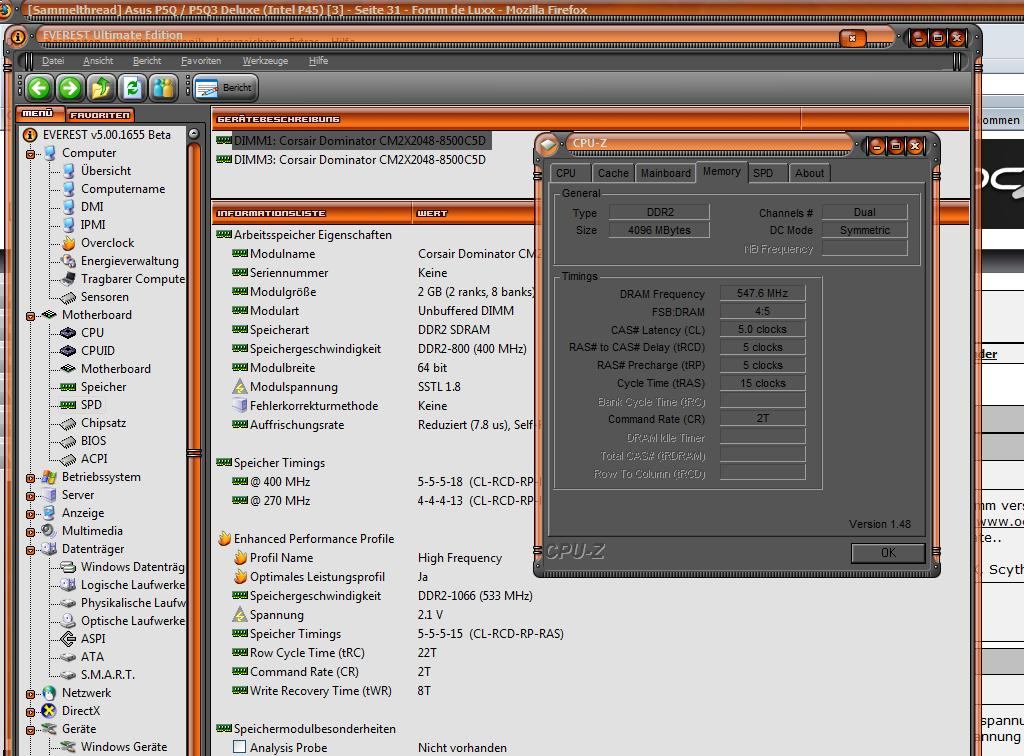Expand the DirectX tree node
The width and height of the screenshot is (1024, 756).
point(30,712)
